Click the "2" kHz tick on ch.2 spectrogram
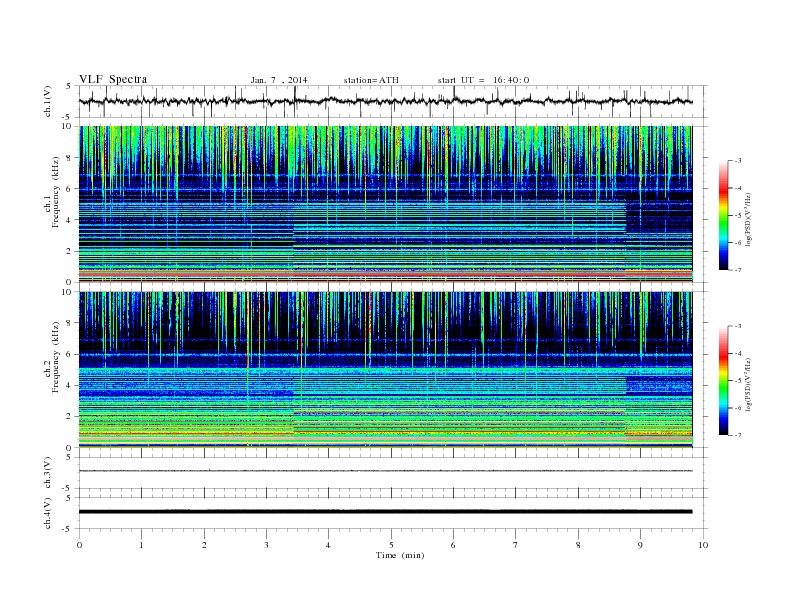792x612 pixels. click(x=70, y=417)
